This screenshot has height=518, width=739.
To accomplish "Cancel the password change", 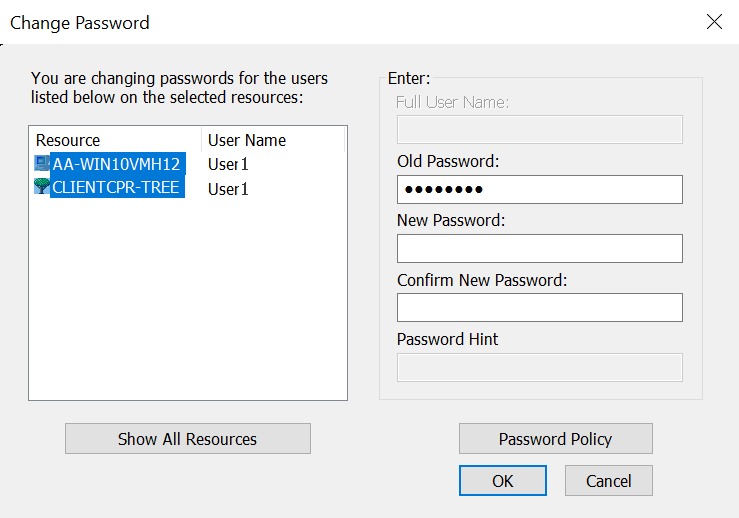I will [608, 481].
